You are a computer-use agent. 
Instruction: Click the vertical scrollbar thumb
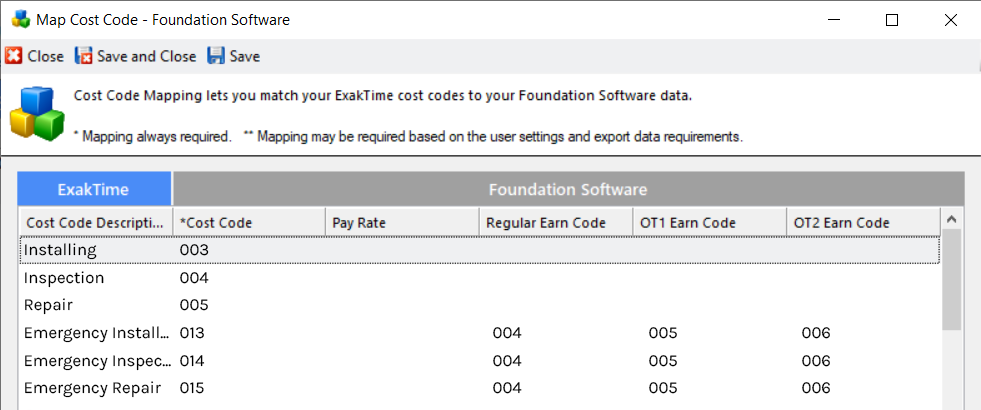pos(952,279)
